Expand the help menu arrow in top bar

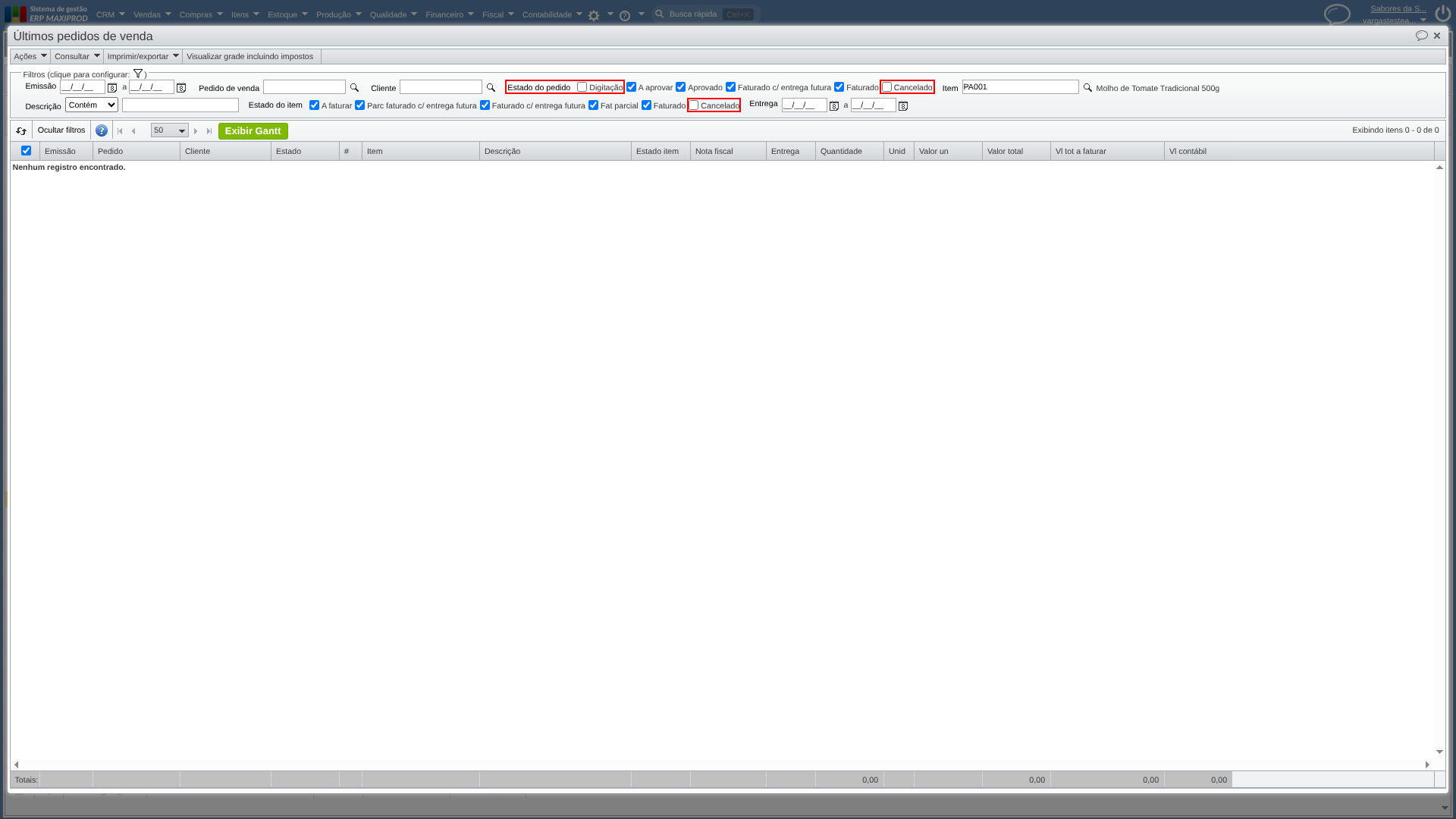click(642, 14)
